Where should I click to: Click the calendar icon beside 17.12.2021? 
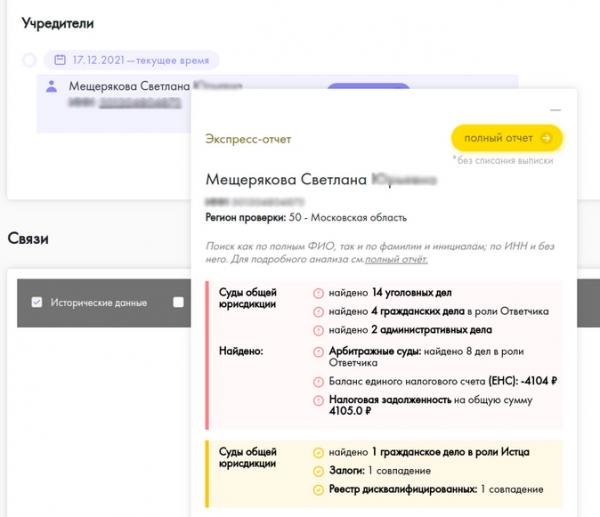click(60, 60)
